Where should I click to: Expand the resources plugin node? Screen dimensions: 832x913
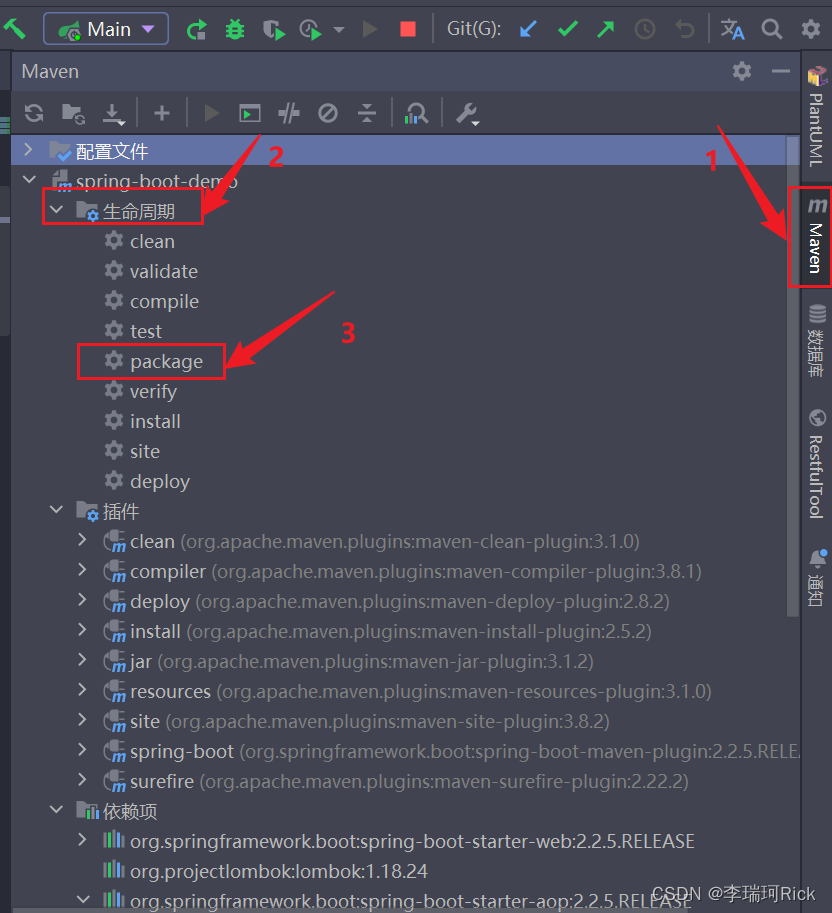point(83,690)
